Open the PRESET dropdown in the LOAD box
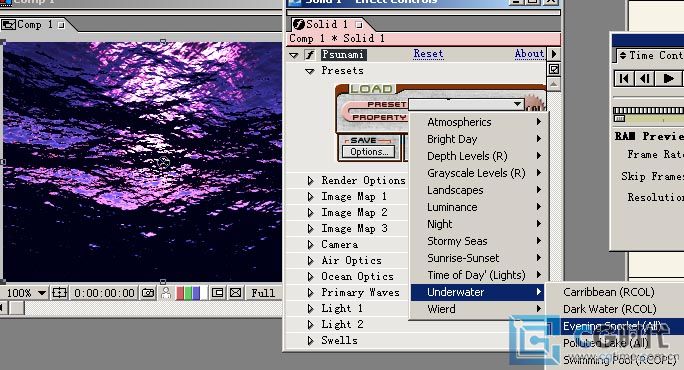Screen dimensions: 684x370 click(466, 104)
